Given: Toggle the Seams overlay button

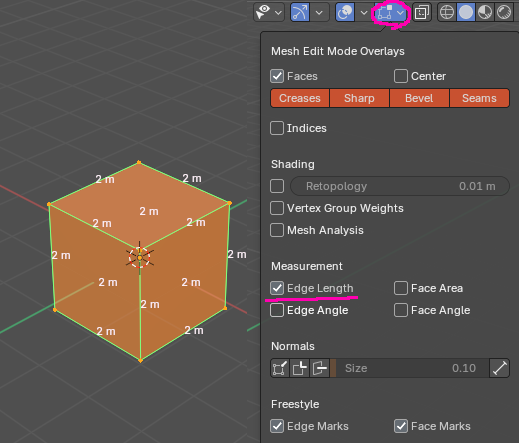Looking at the screenshot, I should [479, 98].
